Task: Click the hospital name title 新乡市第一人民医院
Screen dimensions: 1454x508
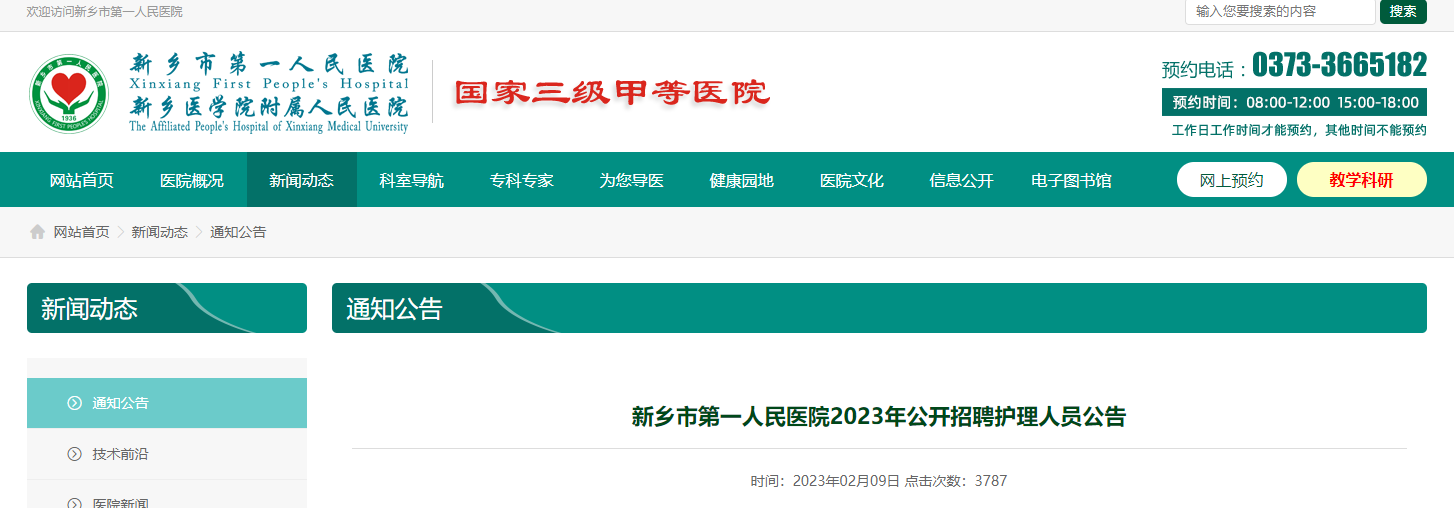Action: (x=269, y=66)
